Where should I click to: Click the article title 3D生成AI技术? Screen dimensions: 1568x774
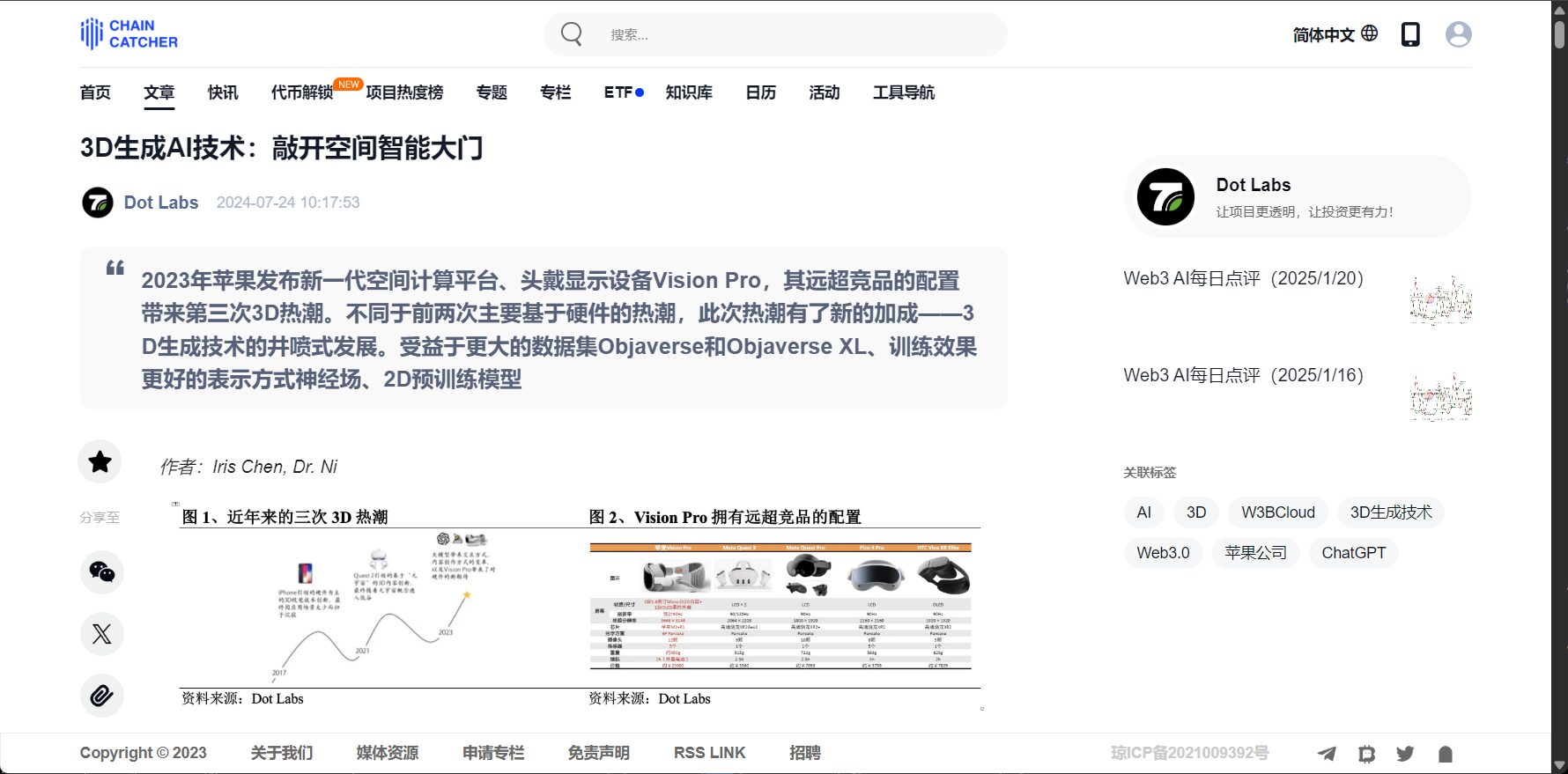point(282,148)
